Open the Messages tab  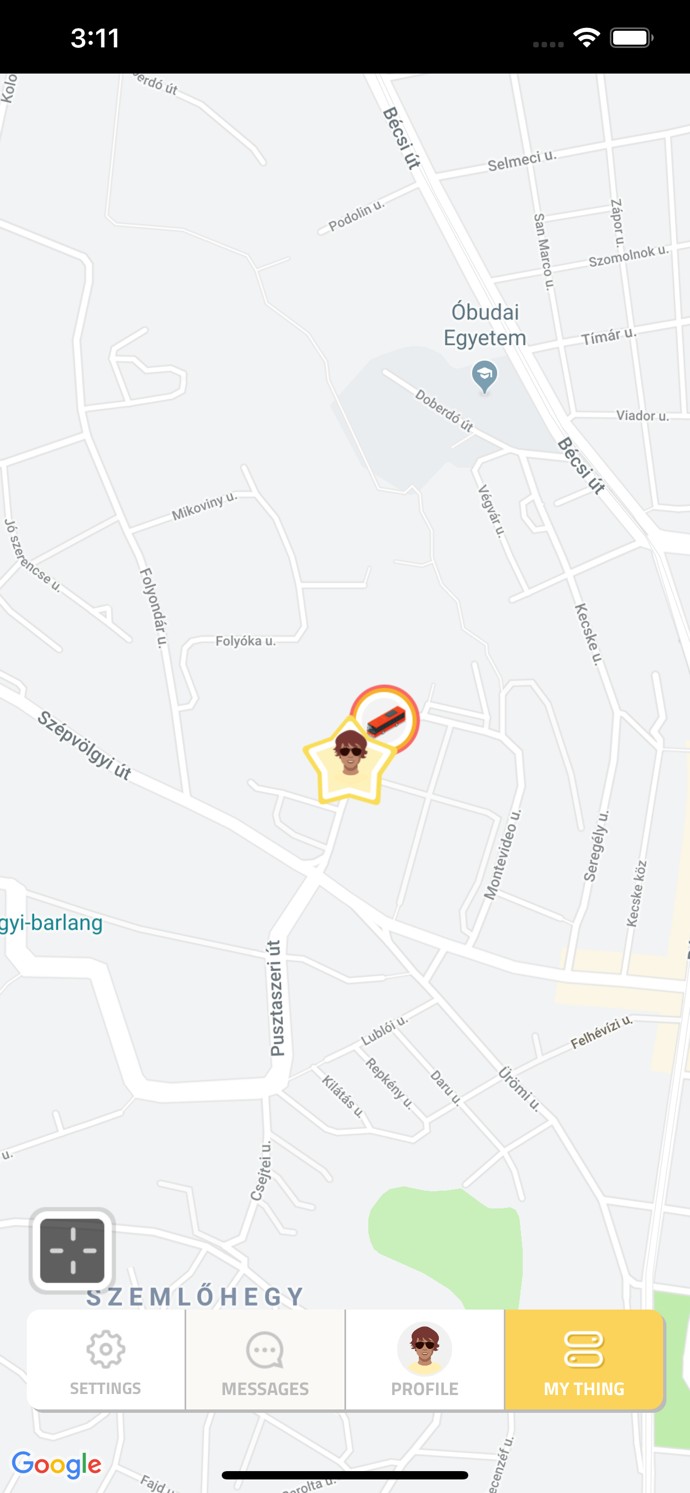tap(265, 1360)
